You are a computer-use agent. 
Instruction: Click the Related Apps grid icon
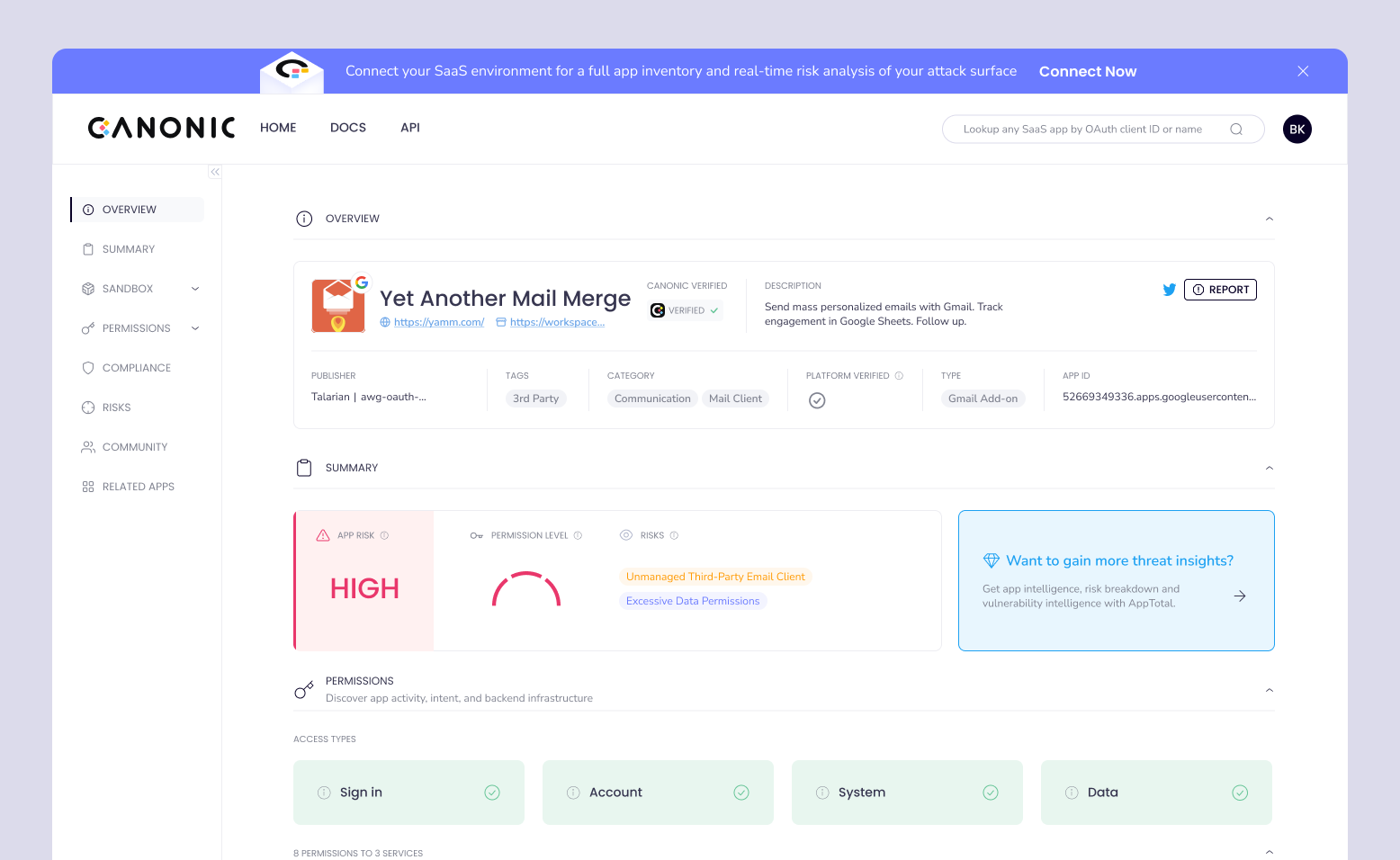pyautogui.click(x=87, y=486)
